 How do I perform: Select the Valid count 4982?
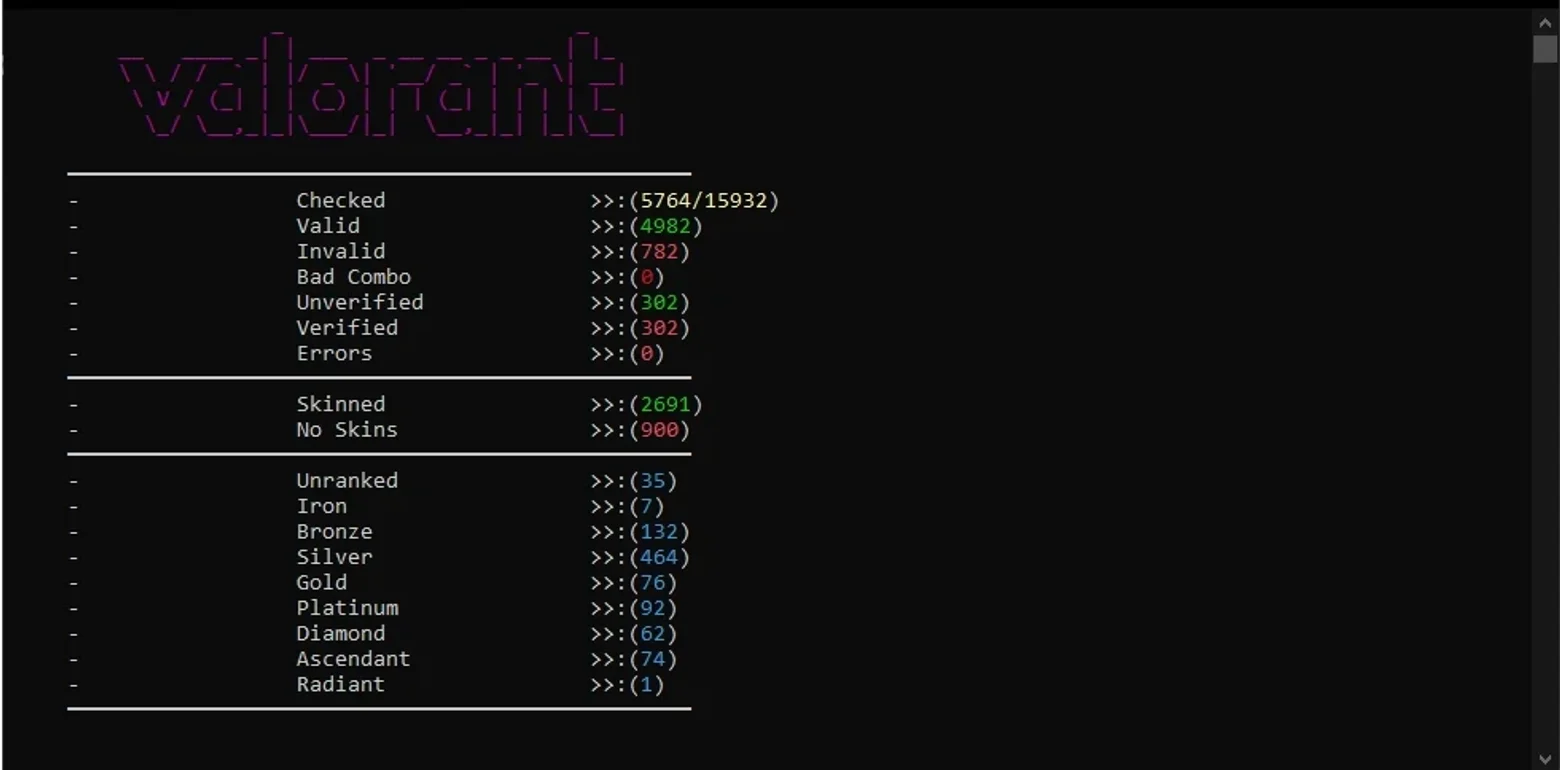(x=665, y=226)
